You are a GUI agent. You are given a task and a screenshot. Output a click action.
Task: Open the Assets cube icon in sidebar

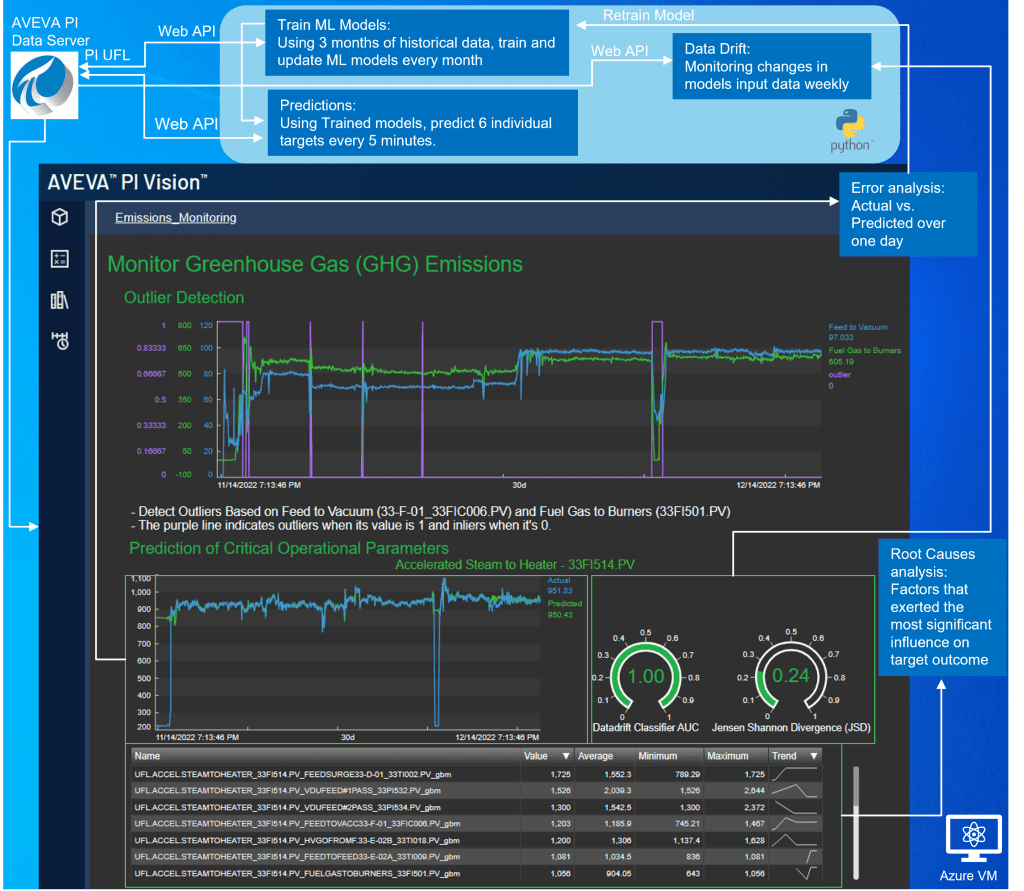tap(60, 218)
